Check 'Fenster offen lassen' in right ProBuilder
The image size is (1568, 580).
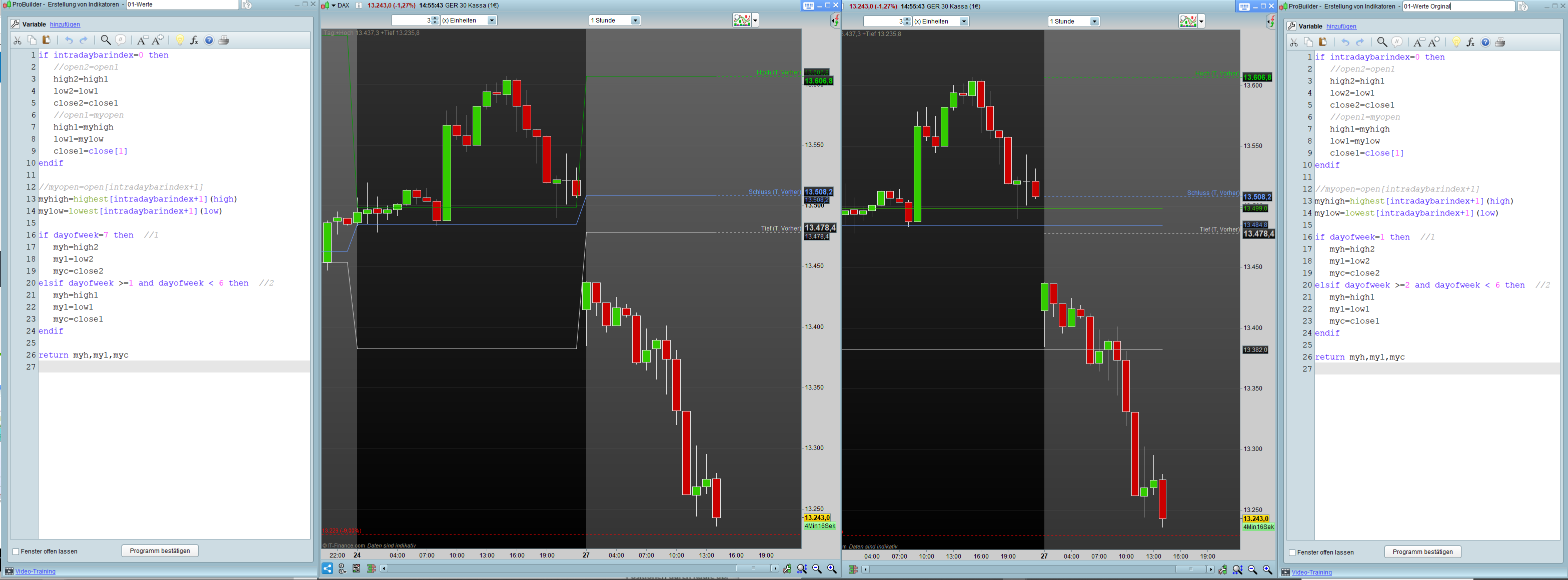click(x=1292, y=552)
